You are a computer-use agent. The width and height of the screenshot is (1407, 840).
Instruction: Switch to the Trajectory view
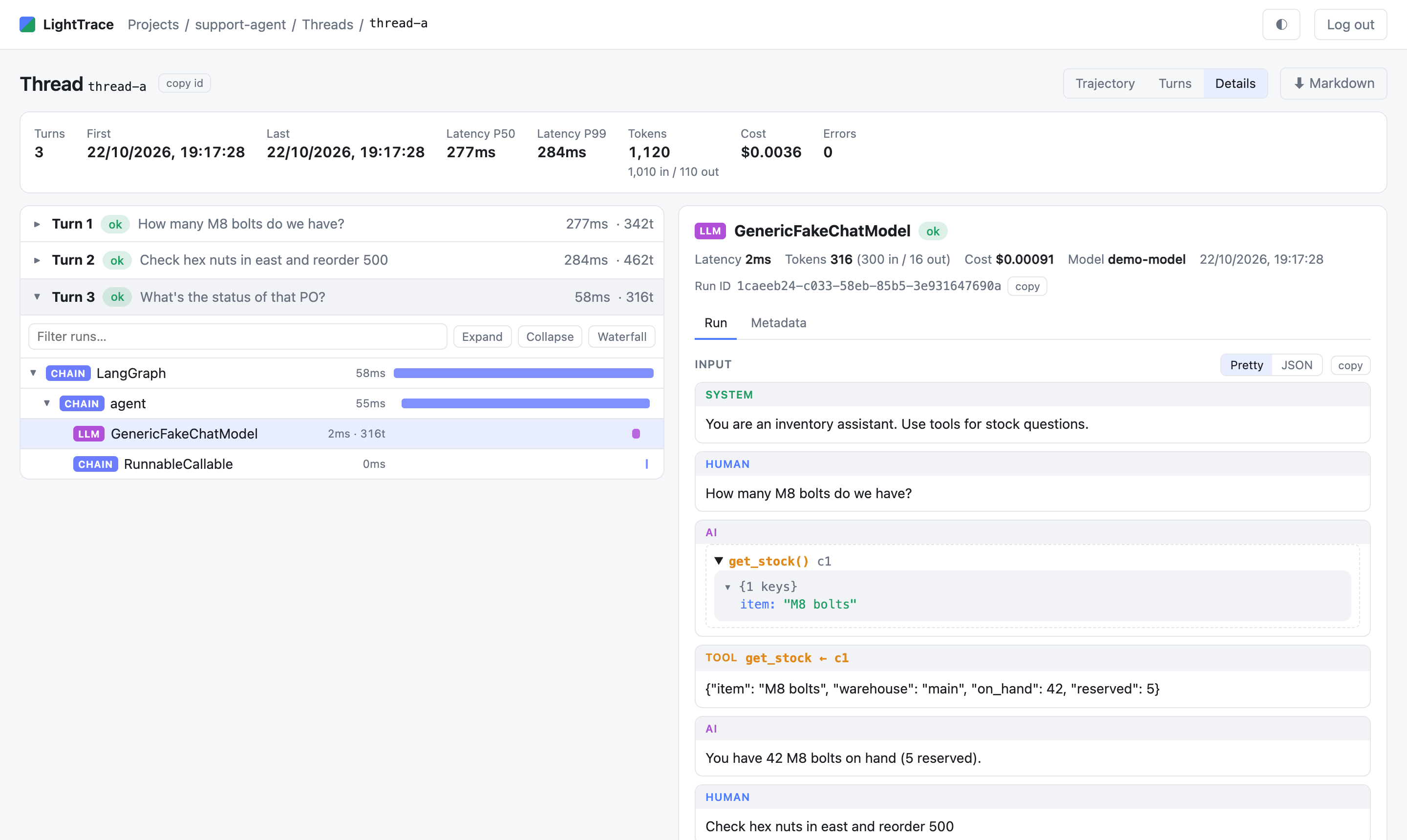click(x=1105, y=83)
